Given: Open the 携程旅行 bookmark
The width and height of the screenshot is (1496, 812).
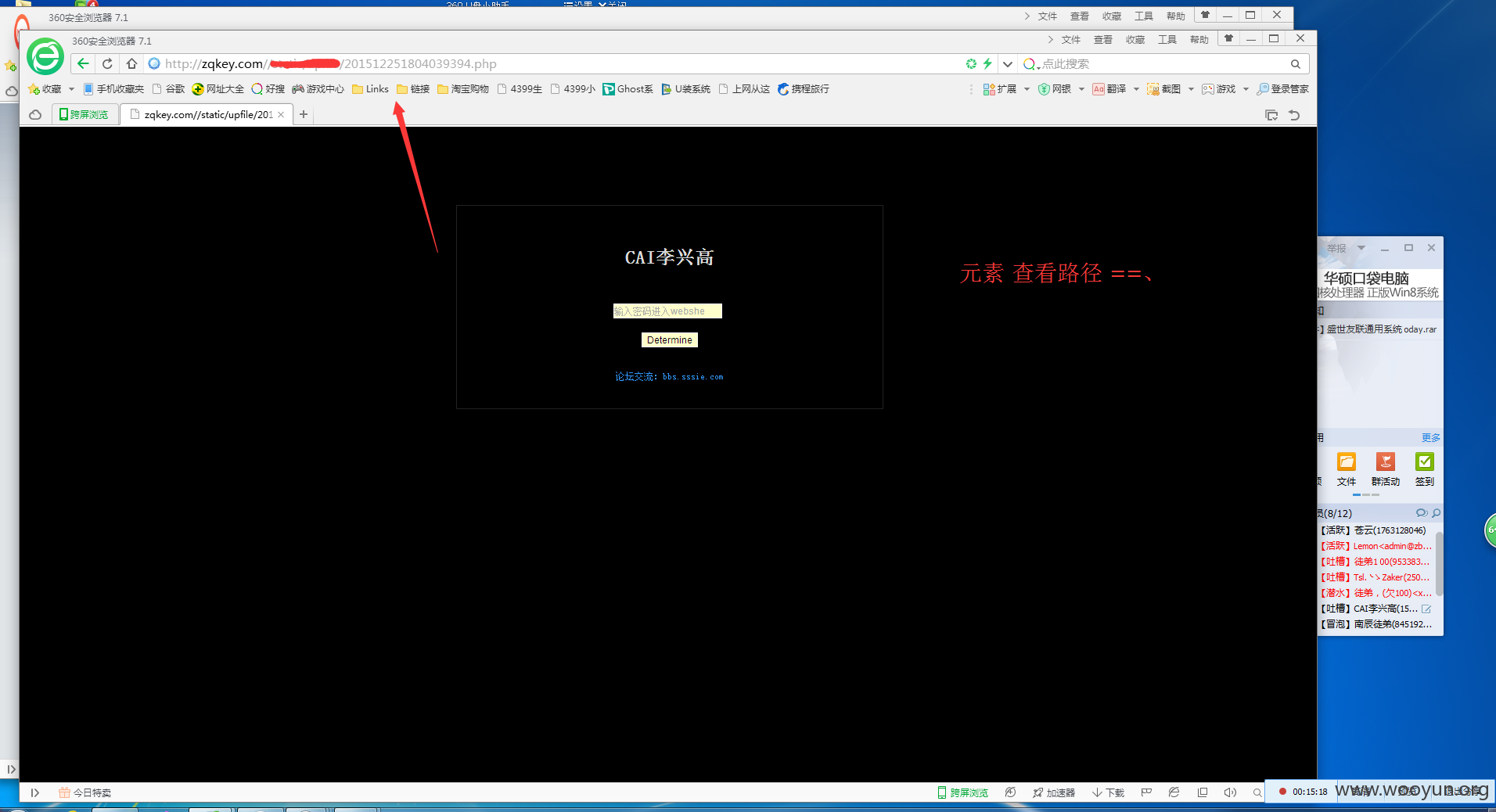Looking at the screenshot, I should pos(804,89).
